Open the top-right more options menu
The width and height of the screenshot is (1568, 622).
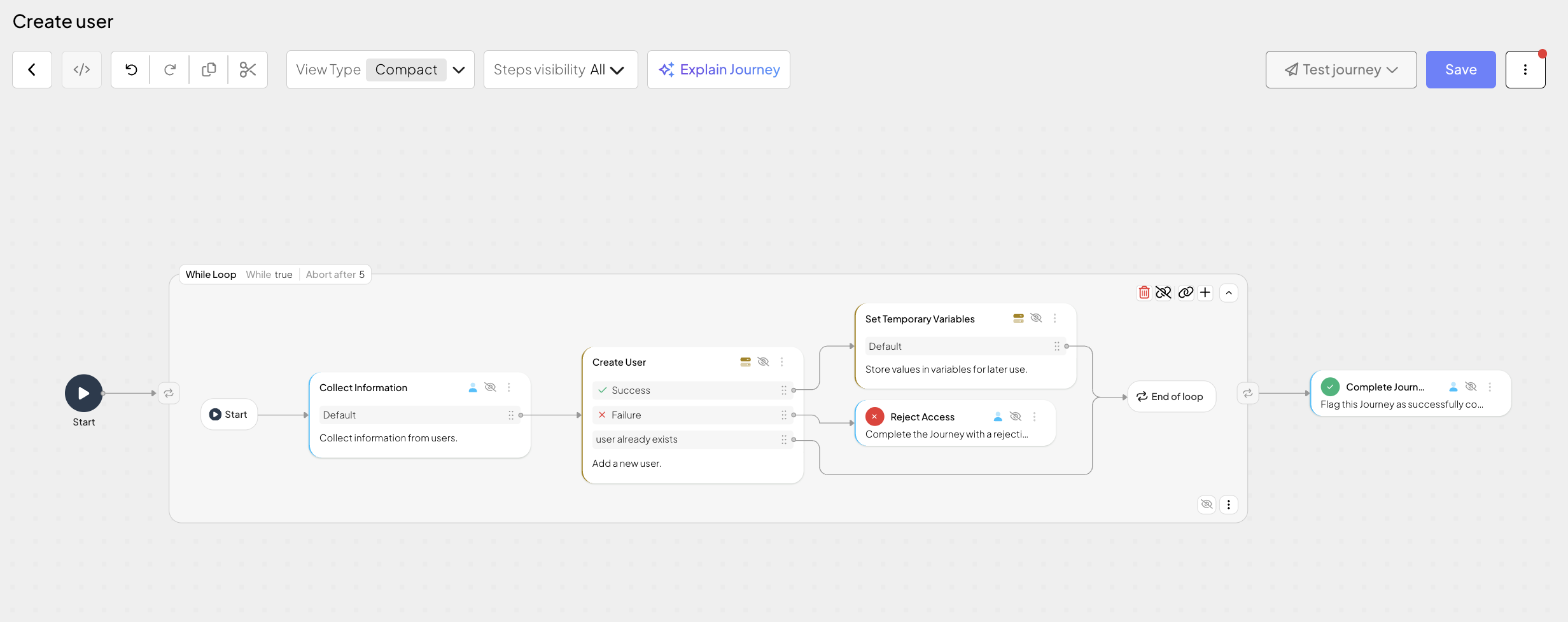(1525, 69)
